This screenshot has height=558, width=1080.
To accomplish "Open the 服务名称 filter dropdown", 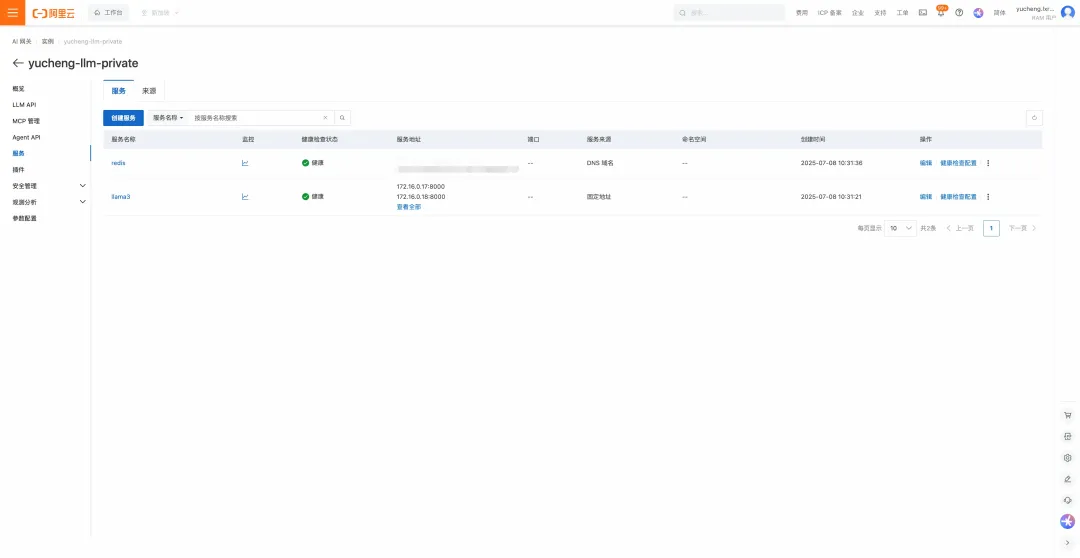I will 168,118.
